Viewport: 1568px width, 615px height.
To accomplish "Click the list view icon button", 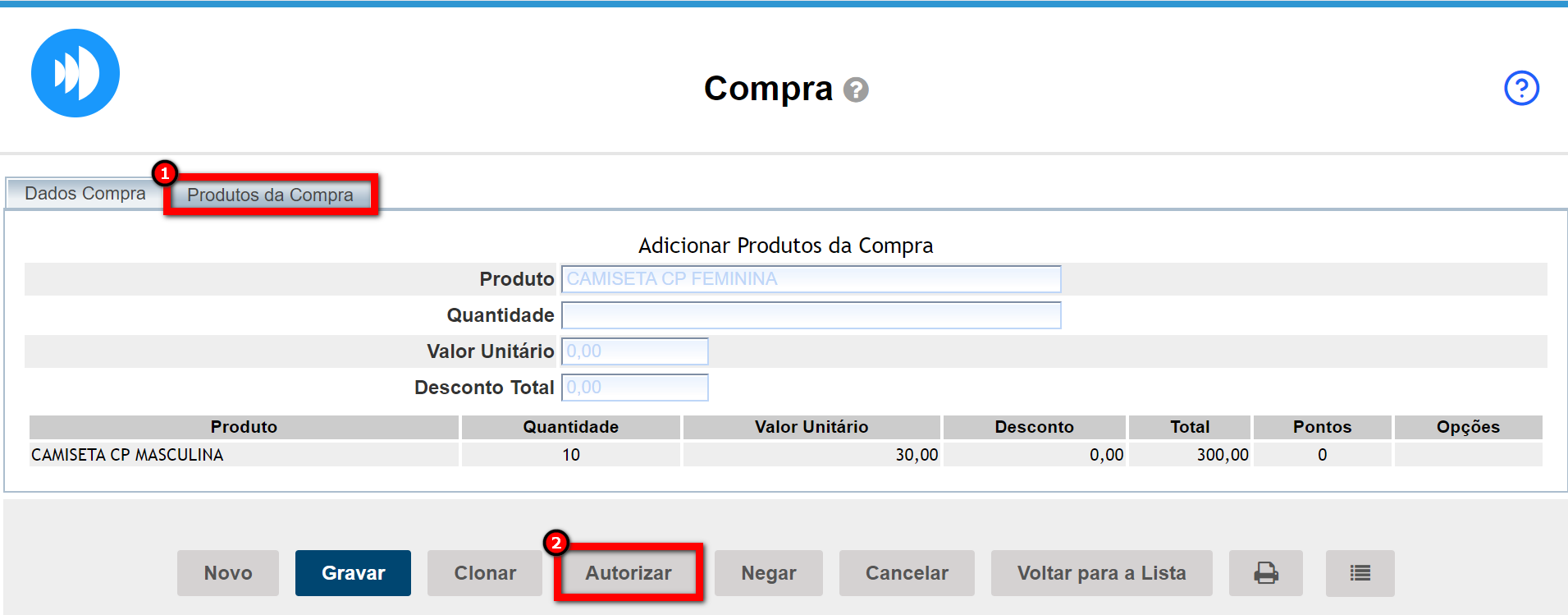I will 1360,573.
